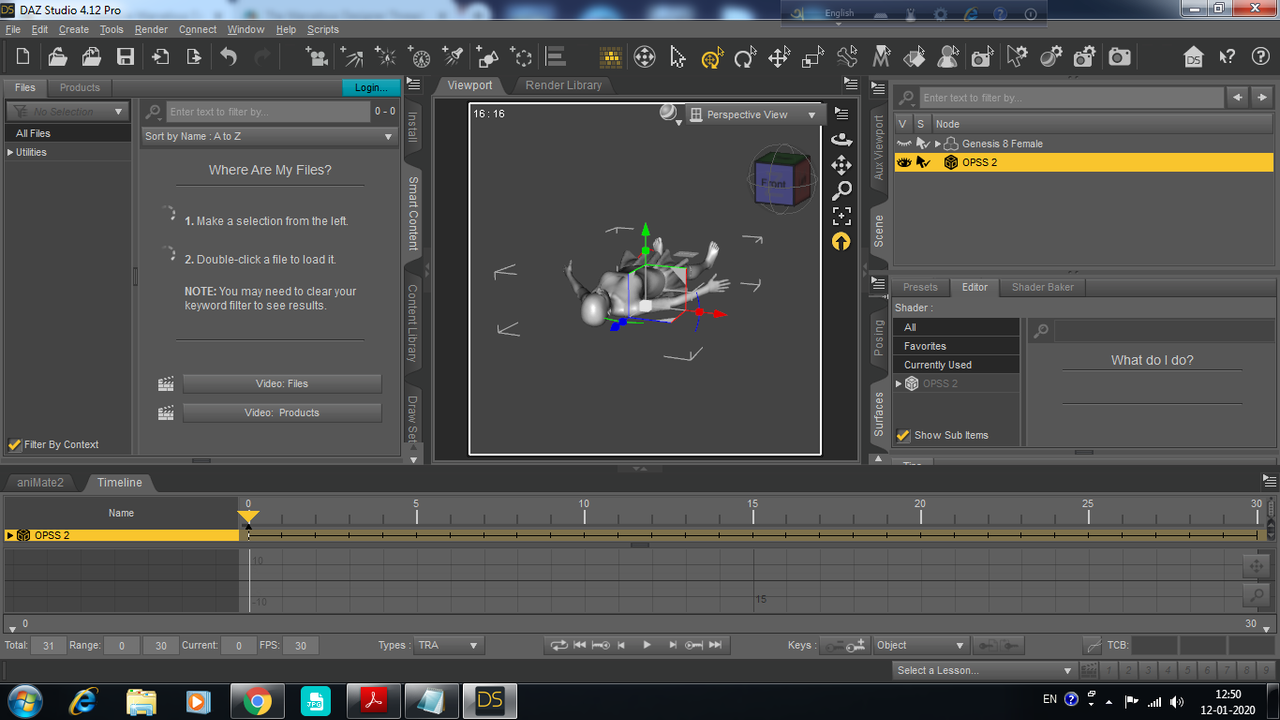The height and width of the screenshot is (720, 1280).
Task: Create a new null object
Action: 522,57
